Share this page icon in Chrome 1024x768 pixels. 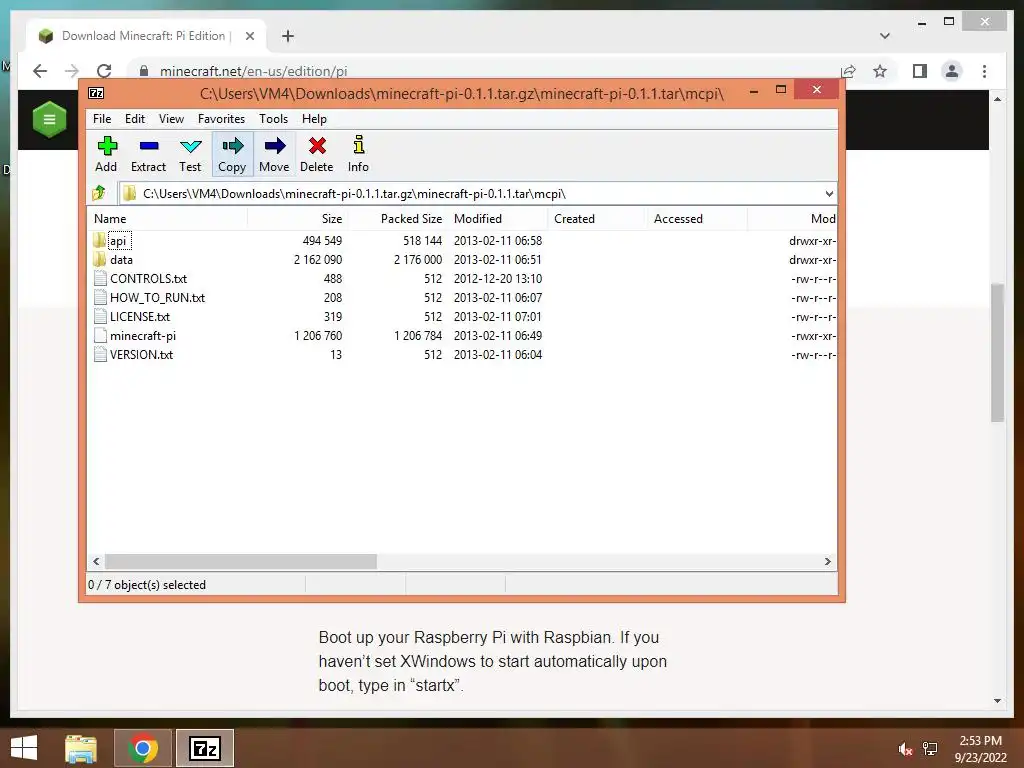848,71
